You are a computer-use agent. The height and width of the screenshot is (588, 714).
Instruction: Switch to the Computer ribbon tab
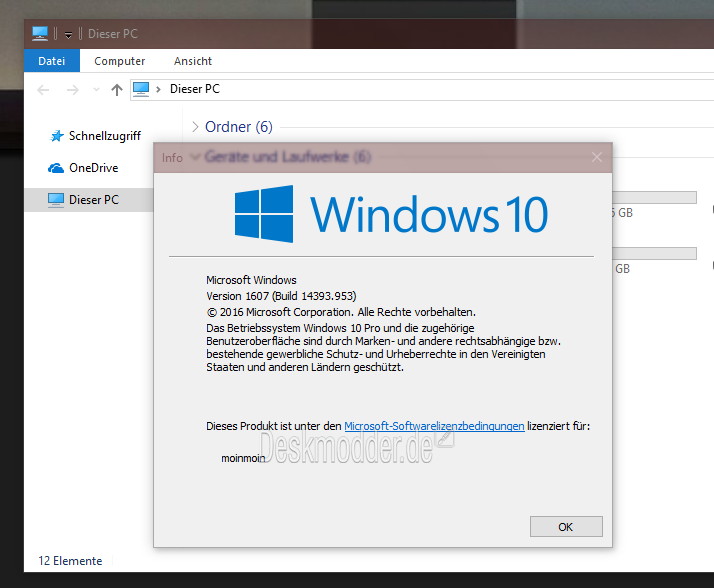[119, 61]
